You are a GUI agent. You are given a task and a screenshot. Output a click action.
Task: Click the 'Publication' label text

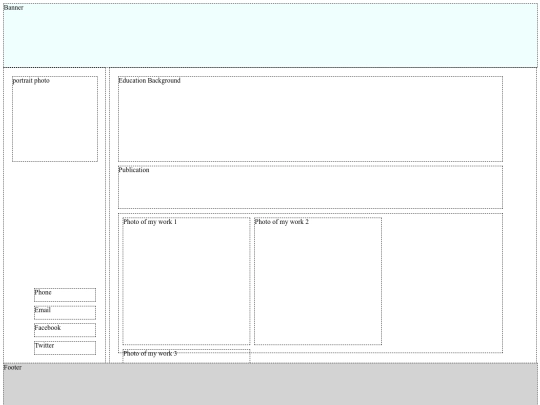click(x=134, y=170)
